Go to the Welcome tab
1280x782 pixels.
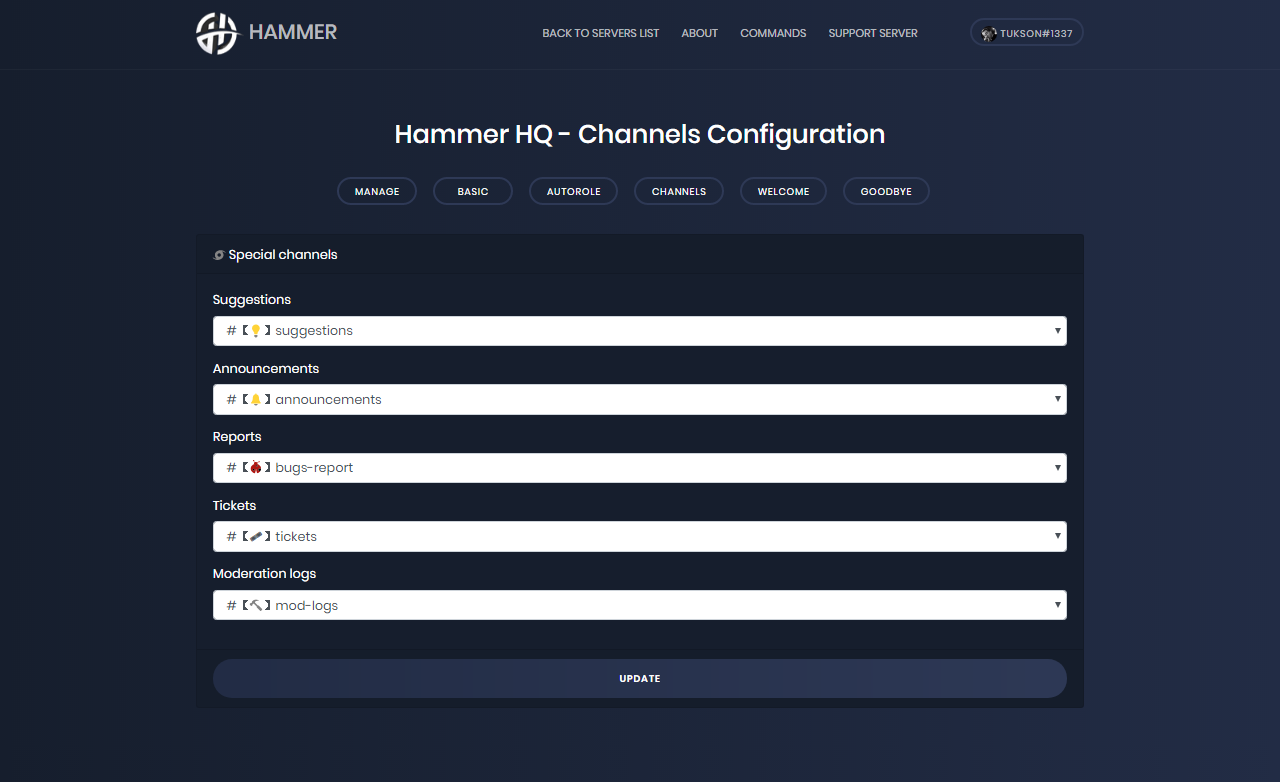pyautogui.click(x=783, y=191)
